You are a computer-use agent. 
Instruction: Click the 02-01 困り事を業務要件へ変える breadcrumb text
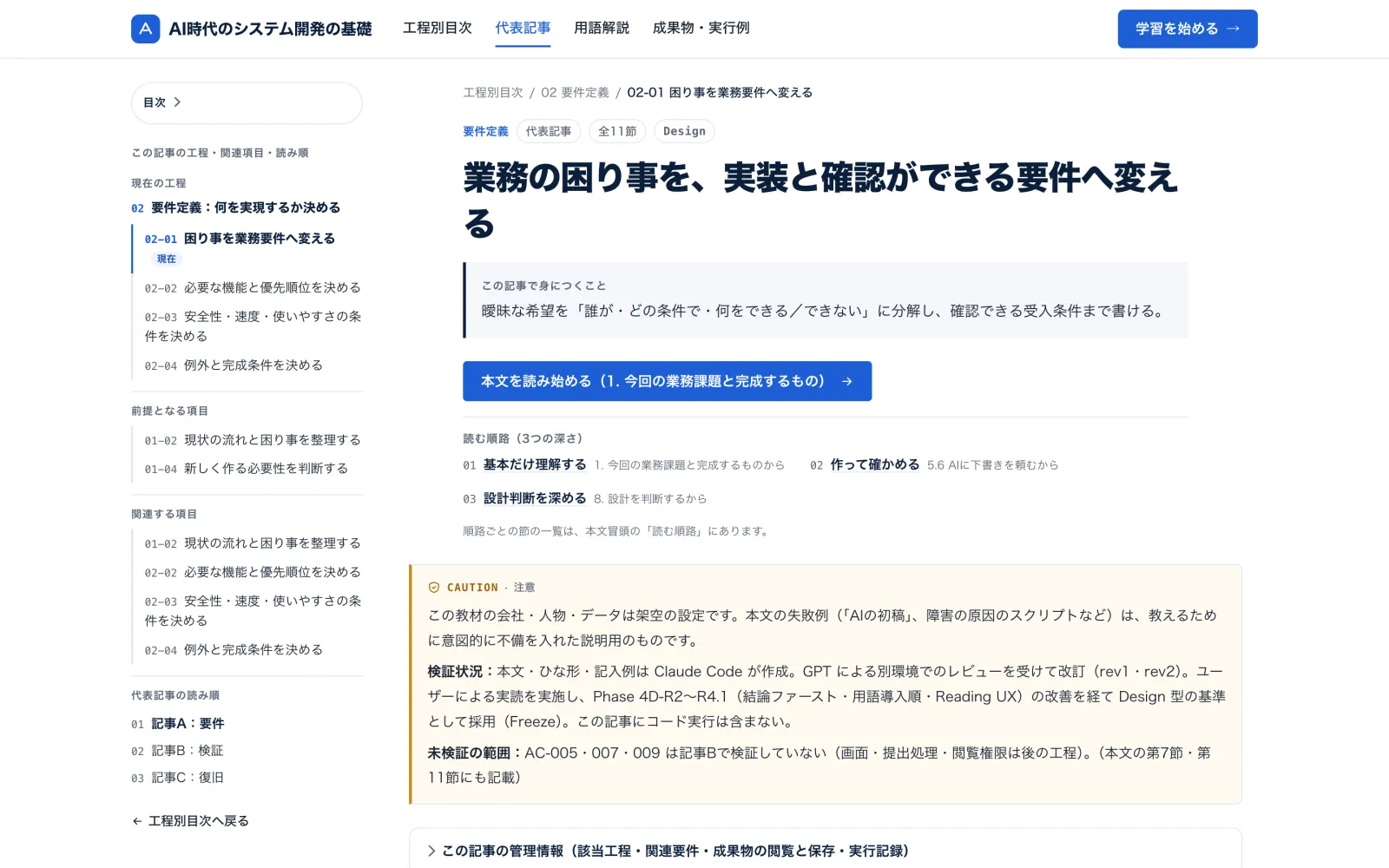click(720, 93)
